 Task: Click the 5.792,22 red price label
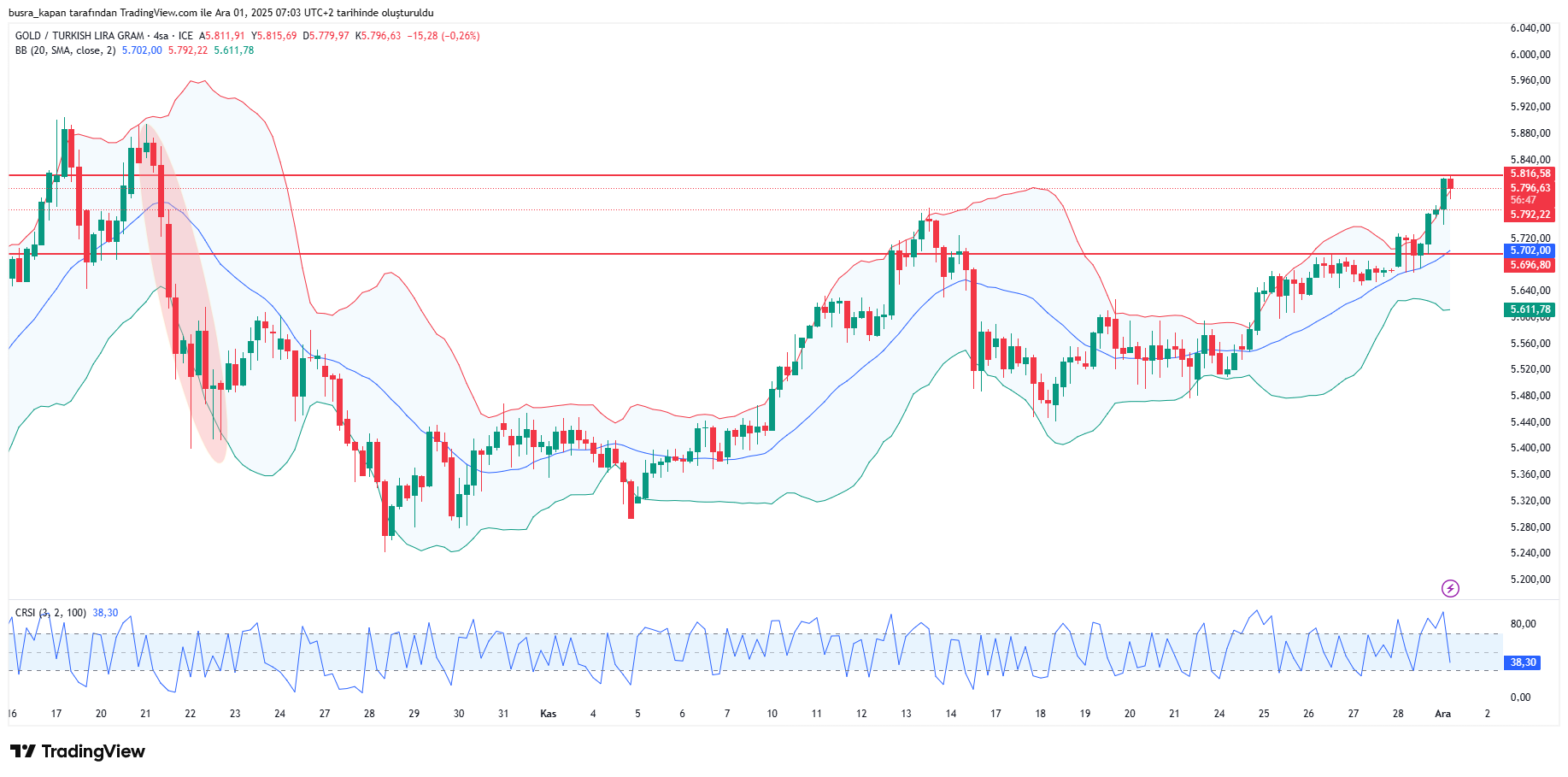coord(1530,215)
